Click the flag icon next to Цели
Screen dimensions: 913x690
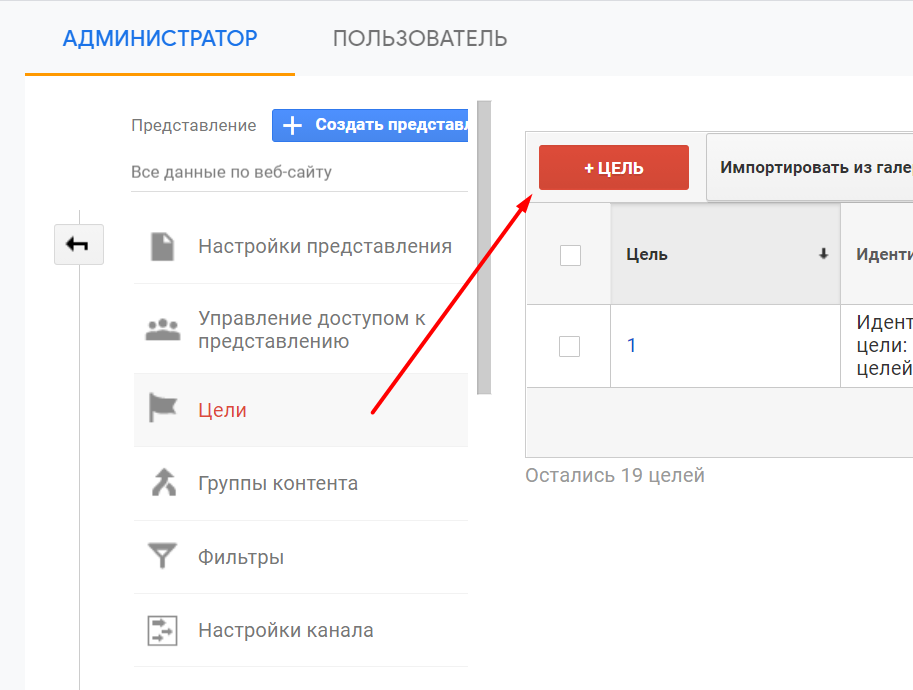(162, 407)
